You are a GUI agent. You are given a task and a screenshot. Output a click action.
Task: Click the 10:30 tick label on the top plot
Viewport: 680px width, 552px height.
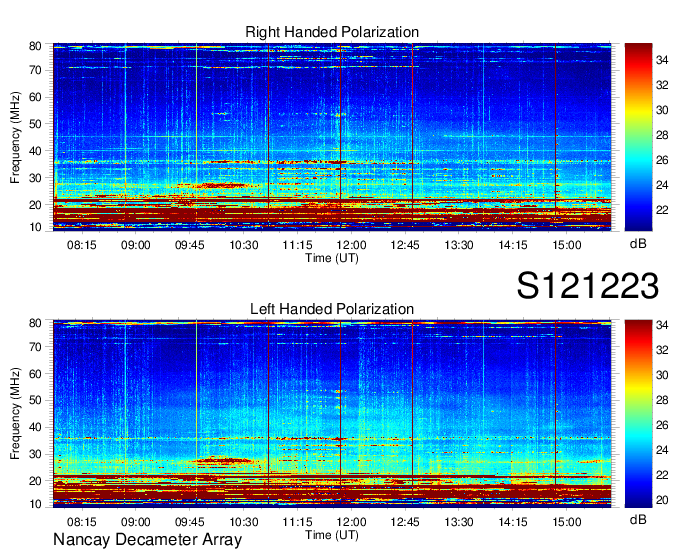[x=243, y=245]
